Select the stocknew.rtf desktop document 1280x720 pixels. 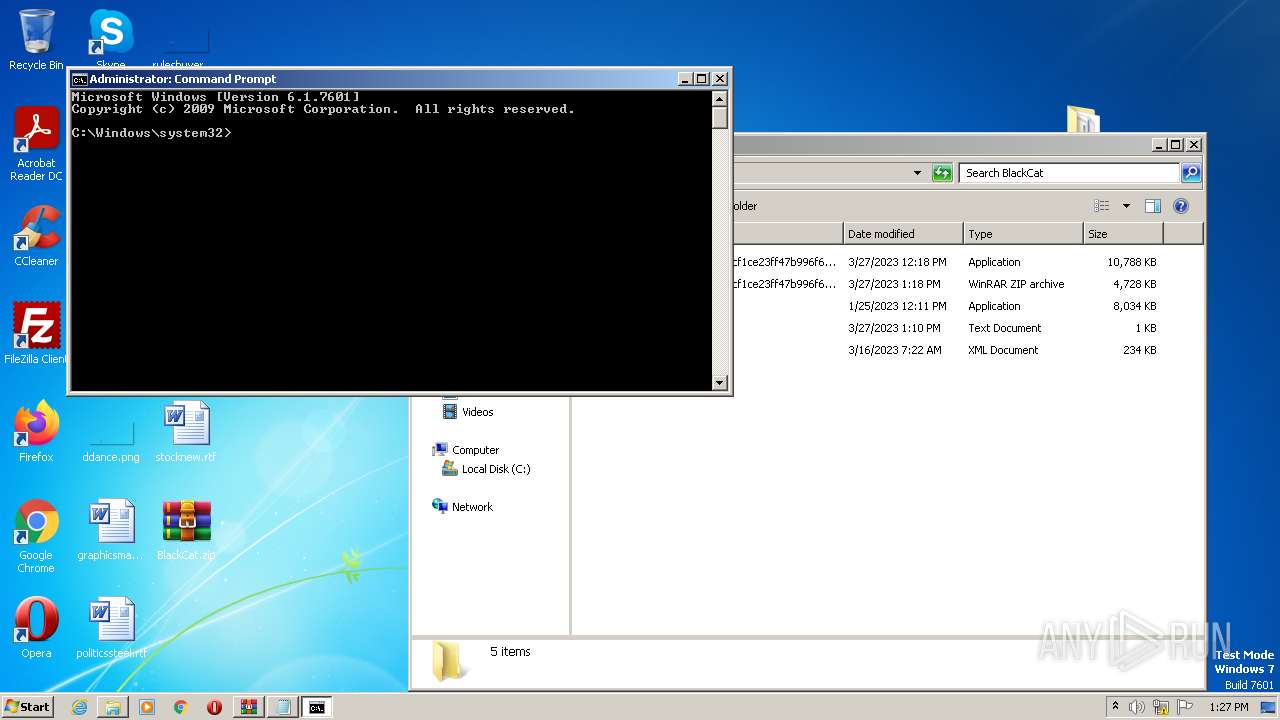click(x=186, y=432)
